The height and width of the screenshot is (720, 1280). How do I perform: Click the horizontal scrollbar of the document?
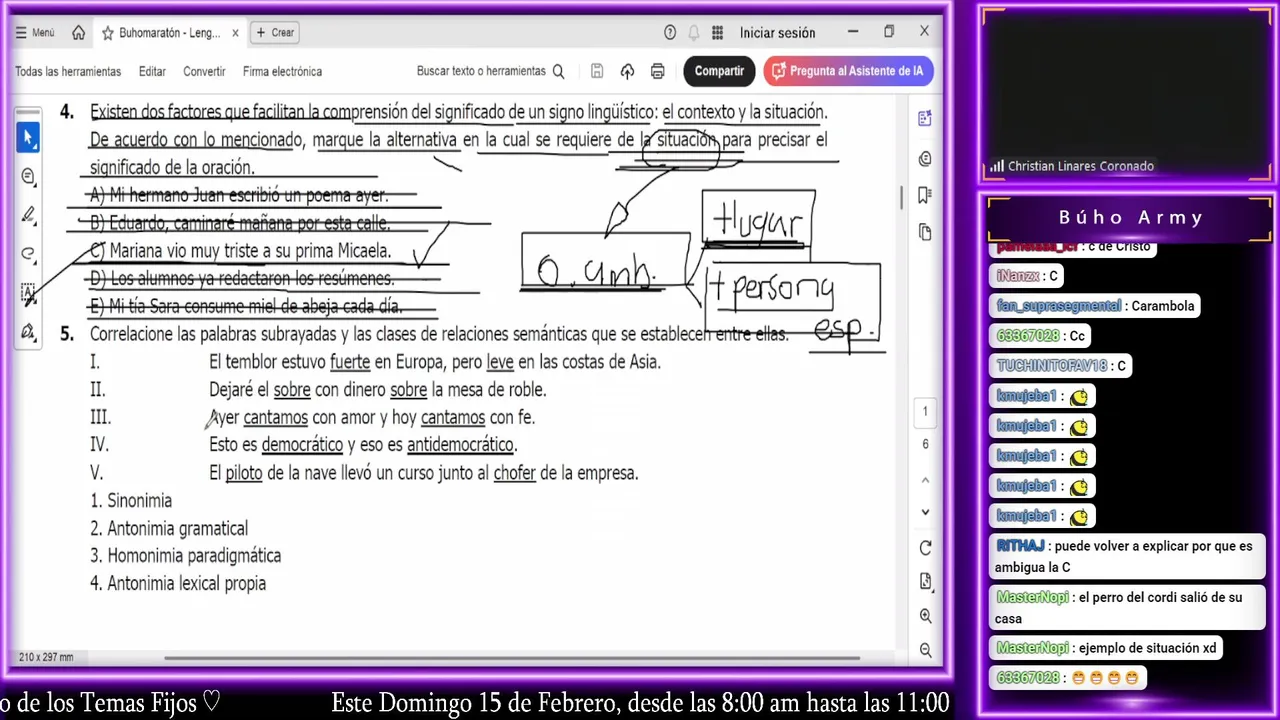click(512, 658)
